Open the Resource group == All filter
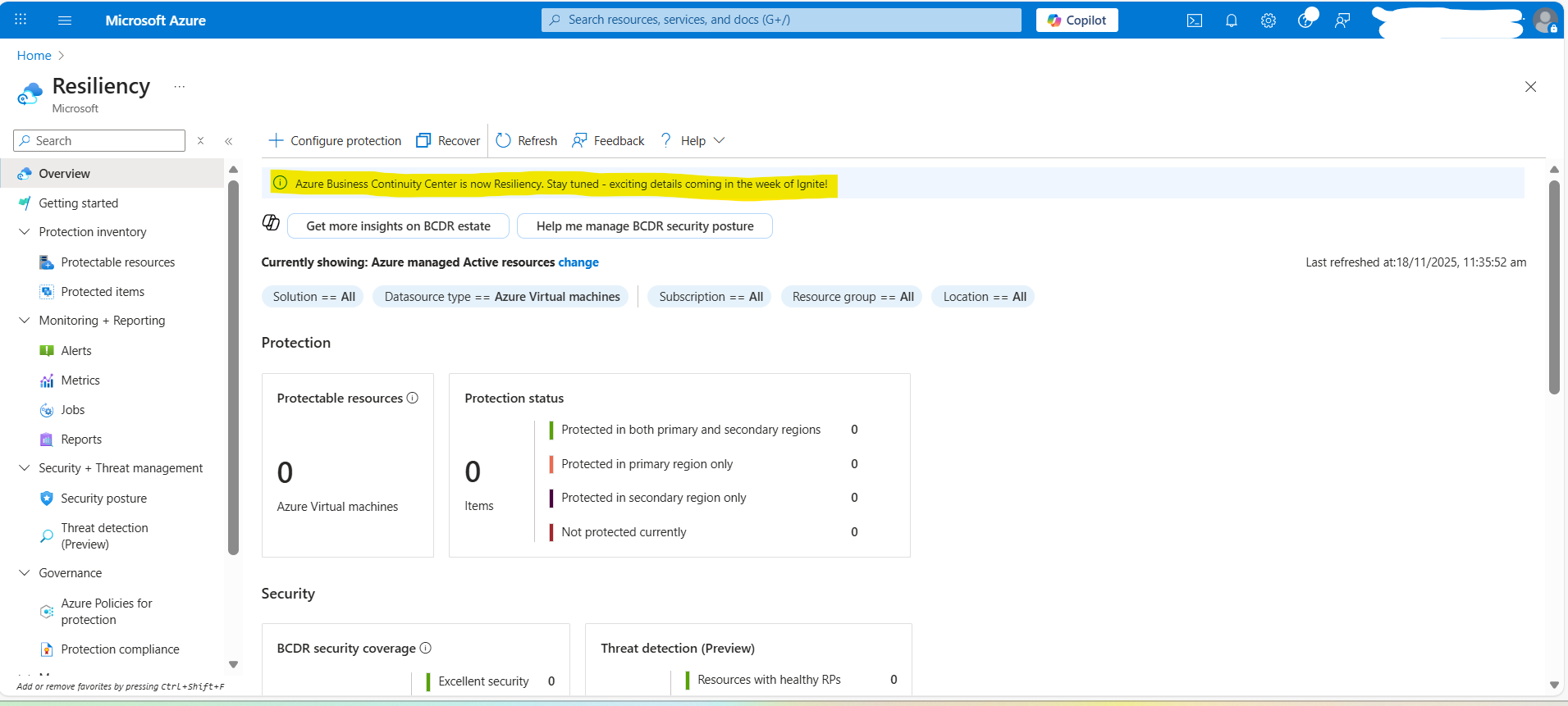The width and height of the screenshot is (1568, 706). 853,297
